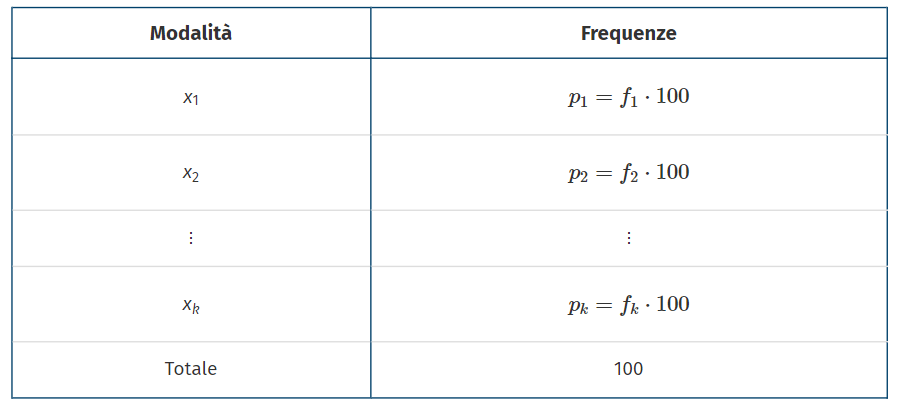Click the equals sign in the p1 formula
The height and width of the screenshot is (407, 897).
[603, 98]
